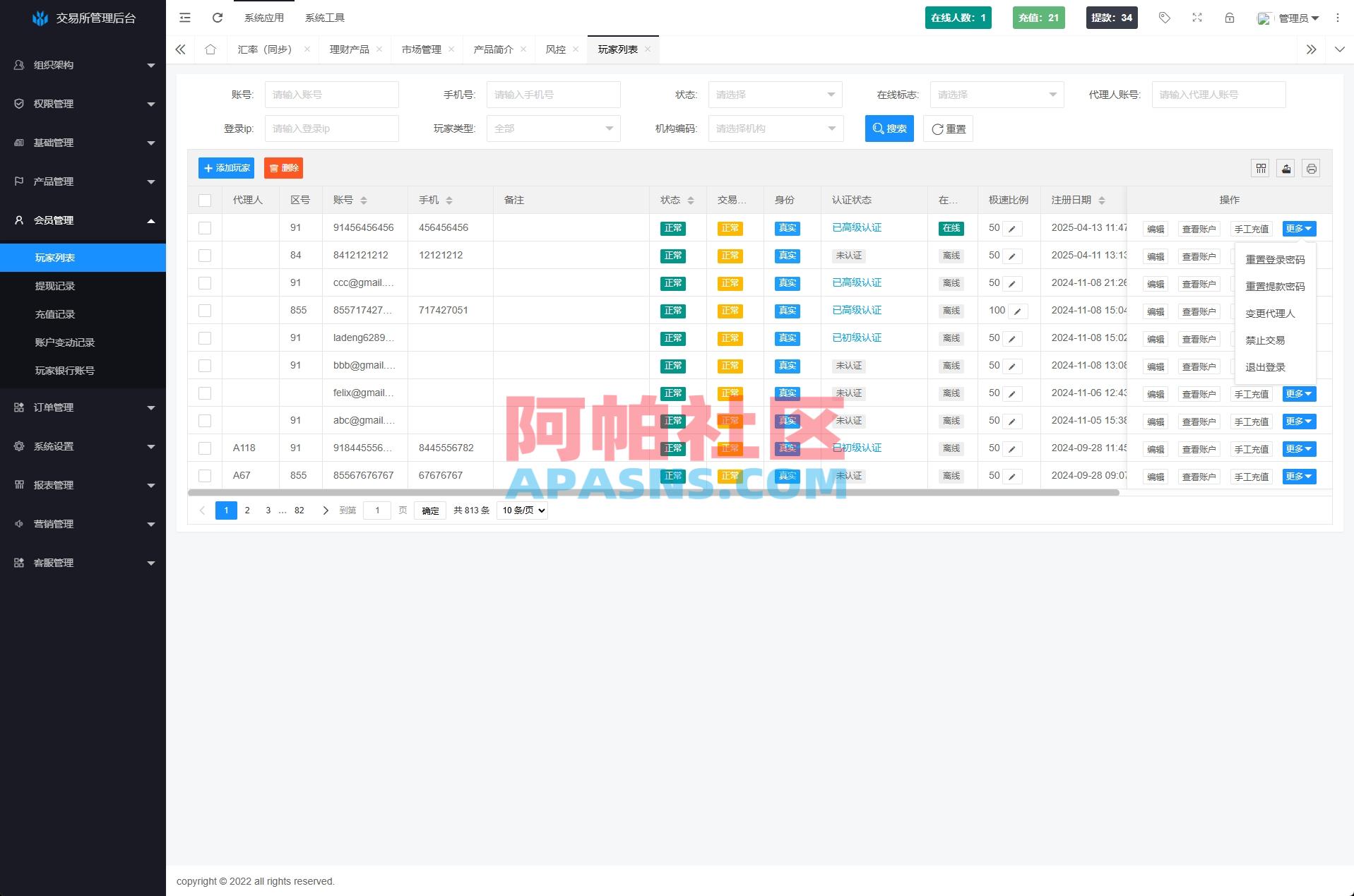Export the player list using the export icon
Viewport: 1354px width, 896px height.
1285,168
